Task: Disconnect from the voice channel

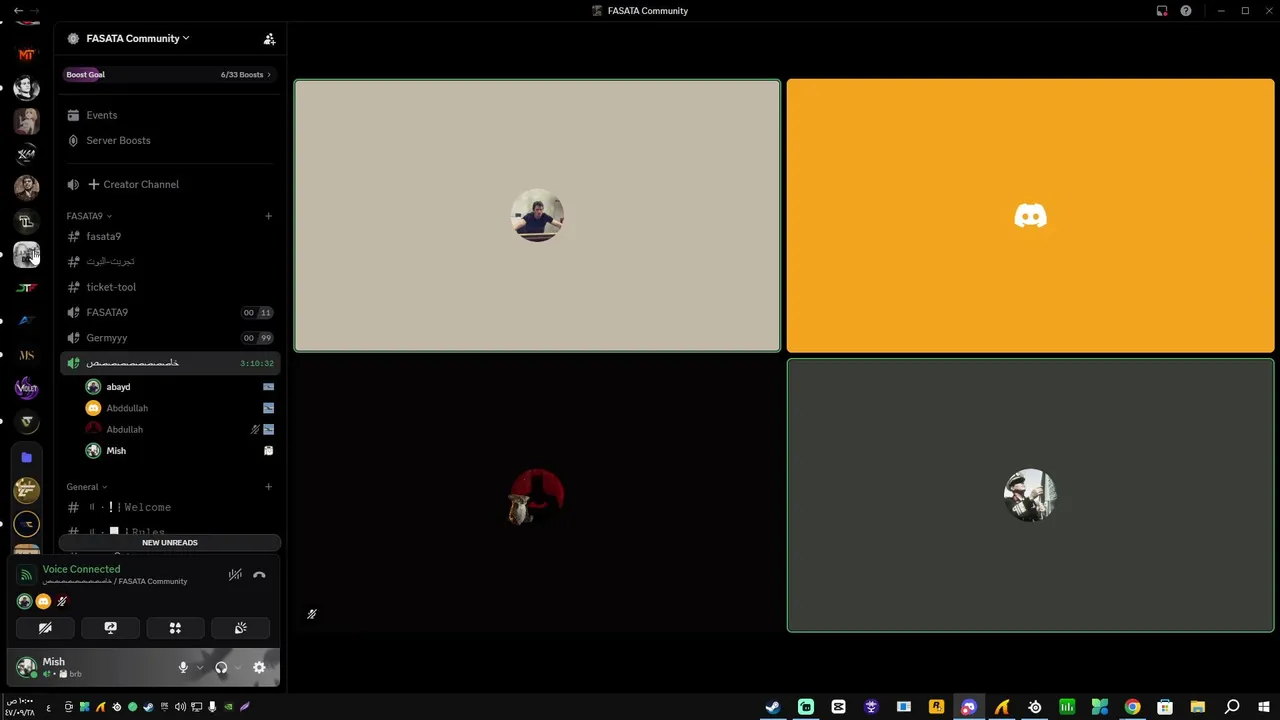Action: click(x=259, y=575)
